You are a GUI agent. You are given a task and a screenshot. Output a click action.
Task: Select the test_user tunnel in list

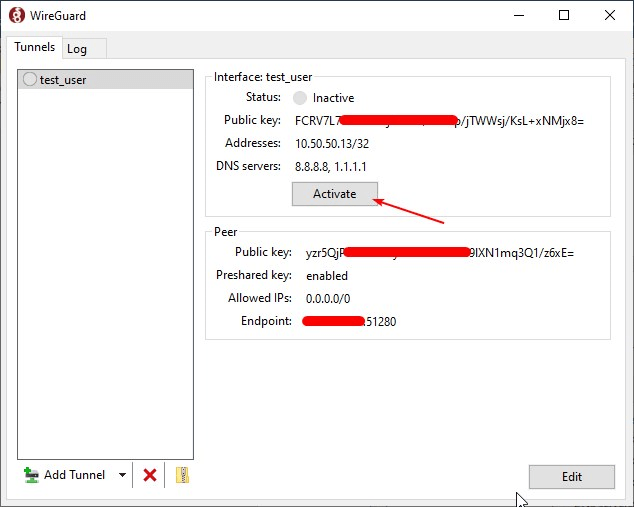63,79
